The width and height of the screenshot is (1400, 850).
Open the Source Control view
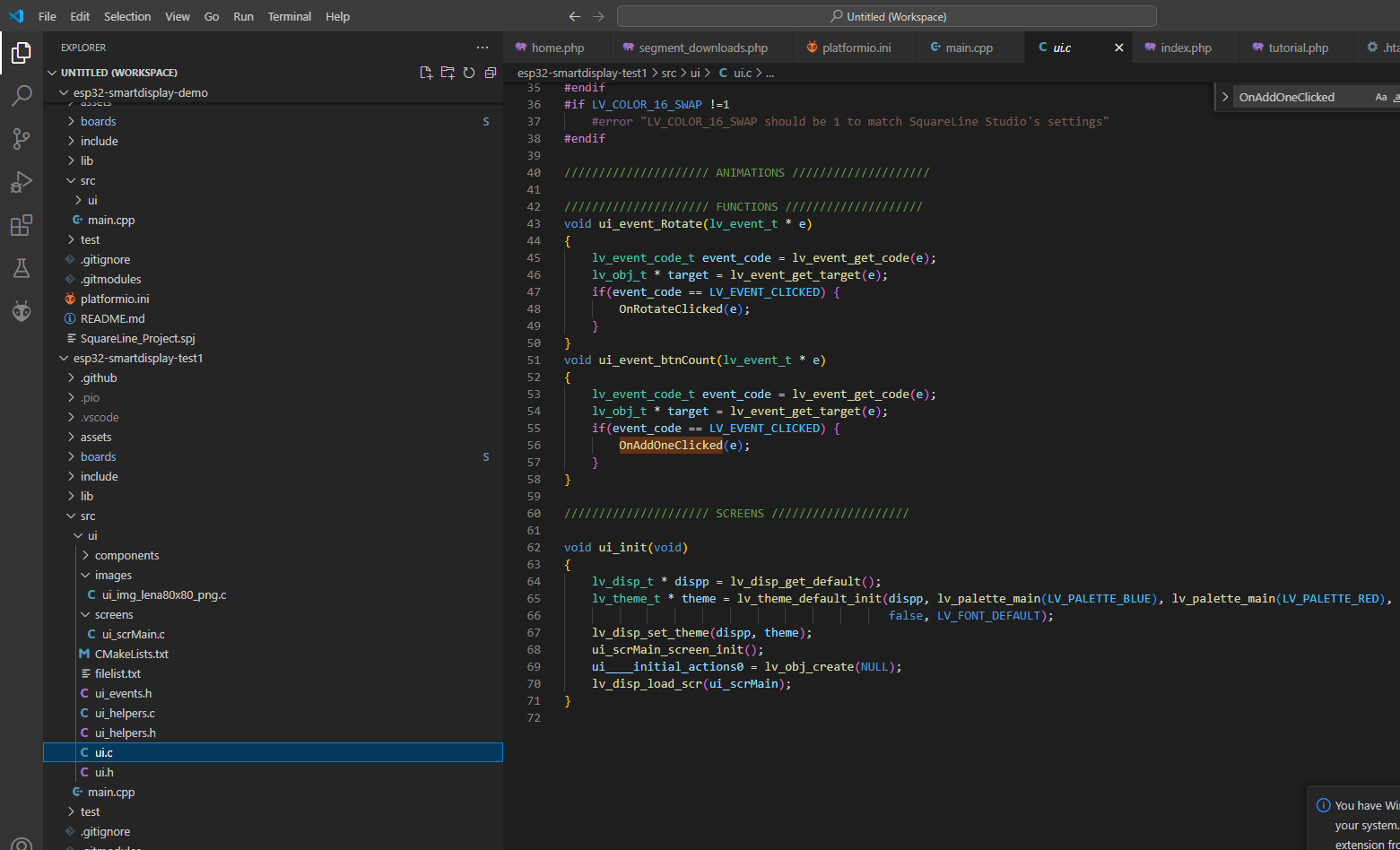click(x=22, y=138)
